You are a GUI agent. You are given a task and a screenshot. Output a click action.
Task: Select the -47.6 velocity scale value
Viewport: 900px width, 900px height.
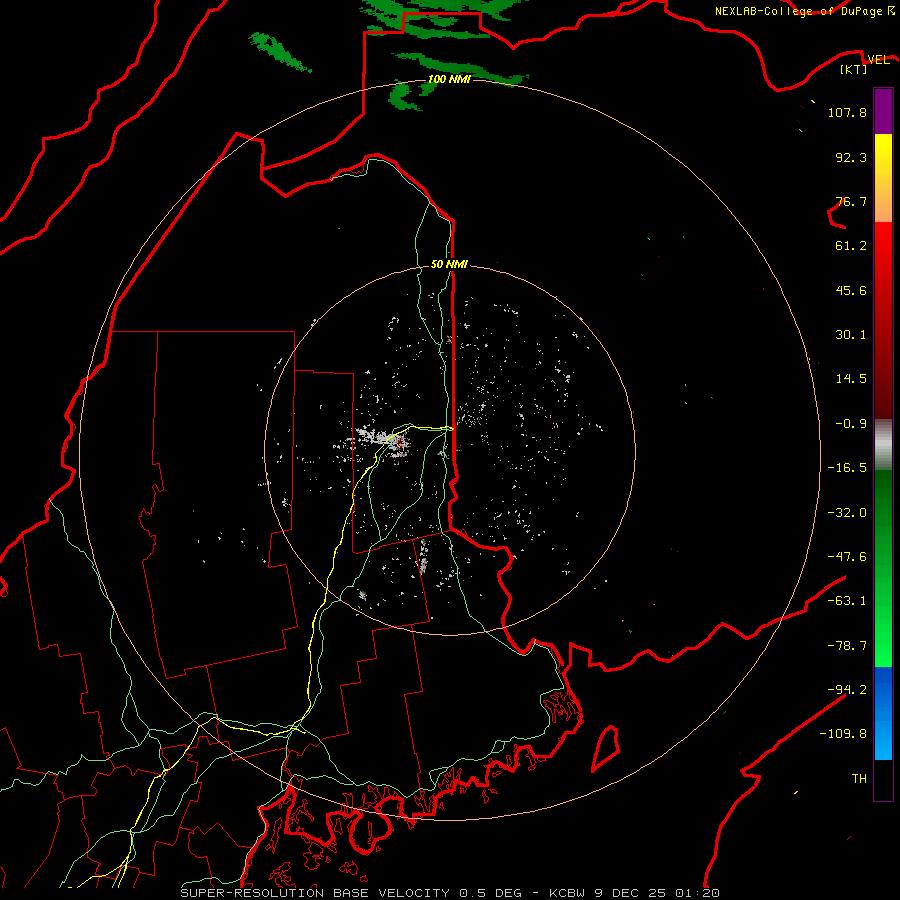click(847, 557)
